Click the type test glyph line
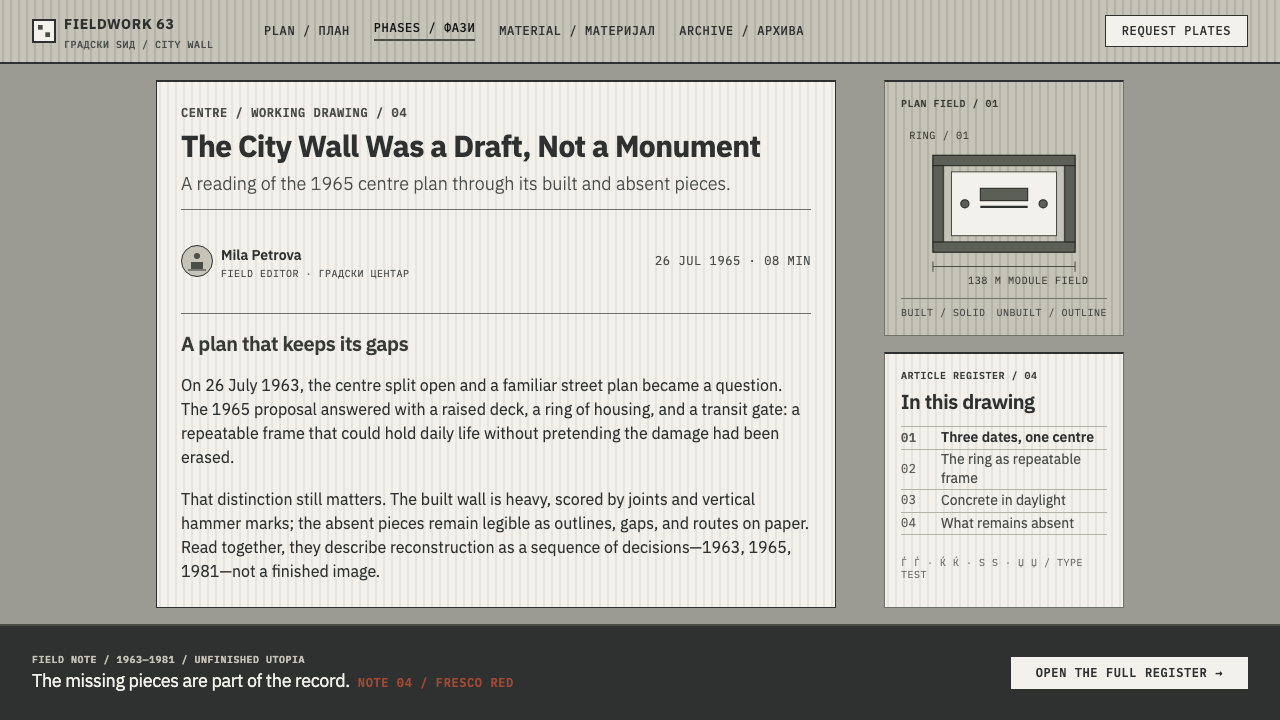This screenshot has height=720, width=1280. click(x=992, y=569)
